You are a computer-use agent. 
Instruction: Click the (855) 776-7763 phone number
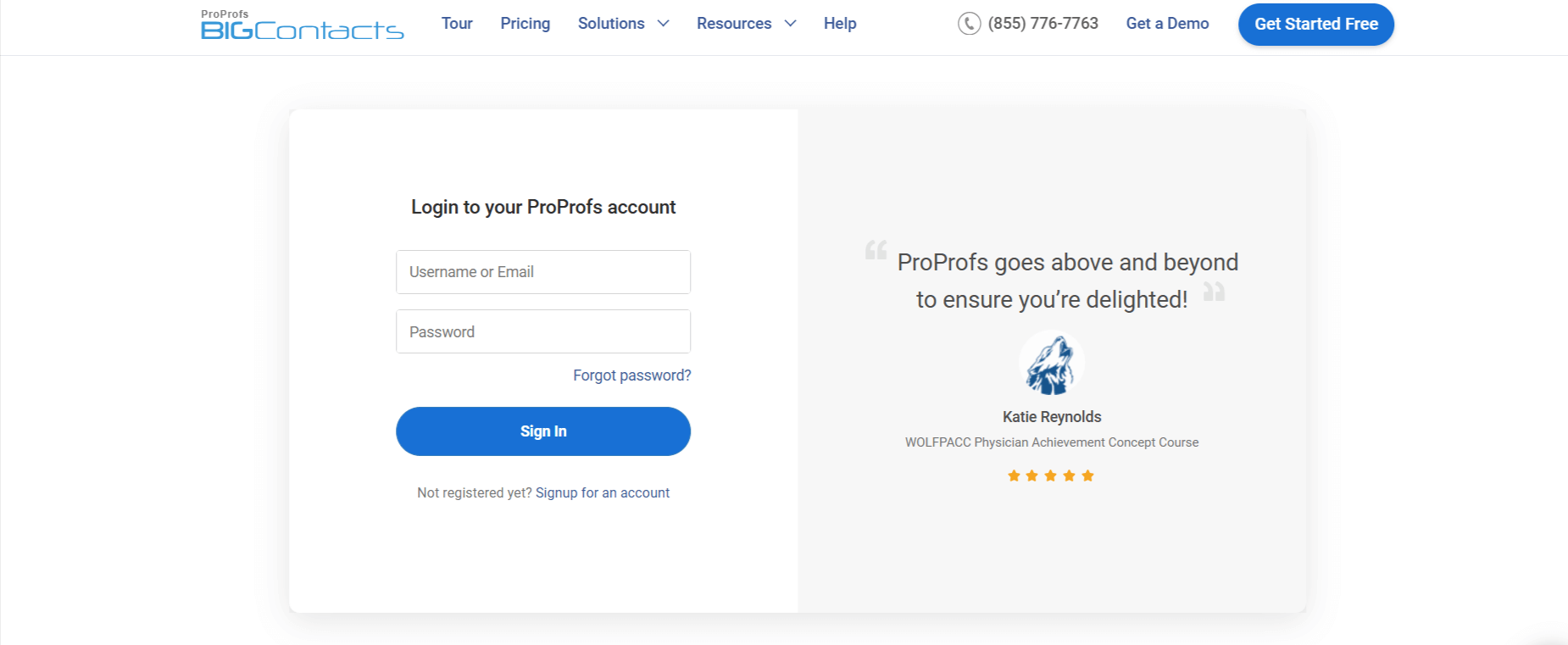point(1043,24)
